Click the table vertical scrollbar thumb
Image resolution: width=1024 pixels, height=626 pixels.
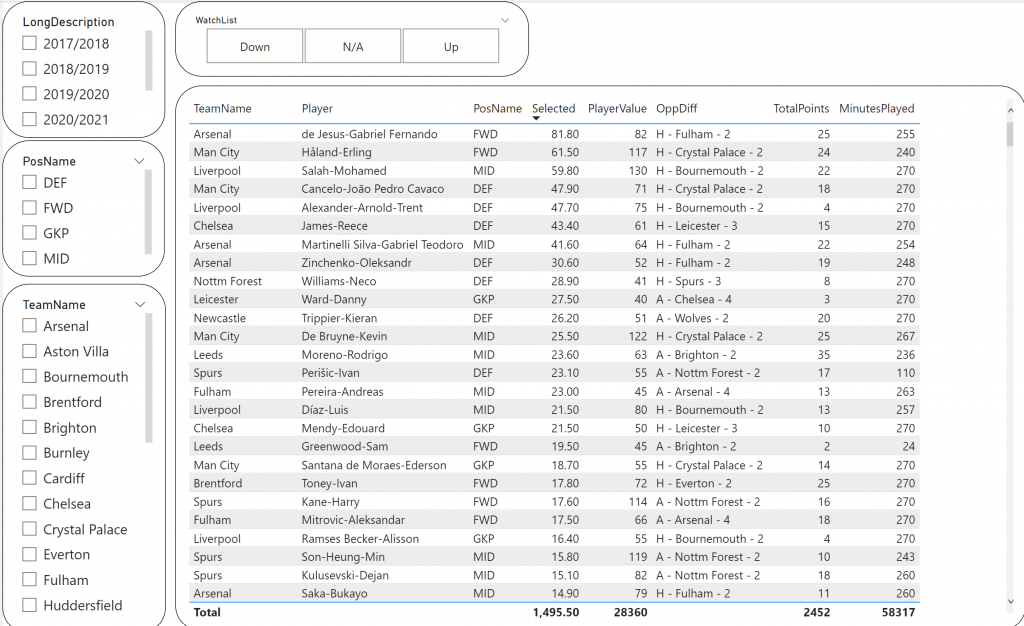click(x=1010, y=134)
